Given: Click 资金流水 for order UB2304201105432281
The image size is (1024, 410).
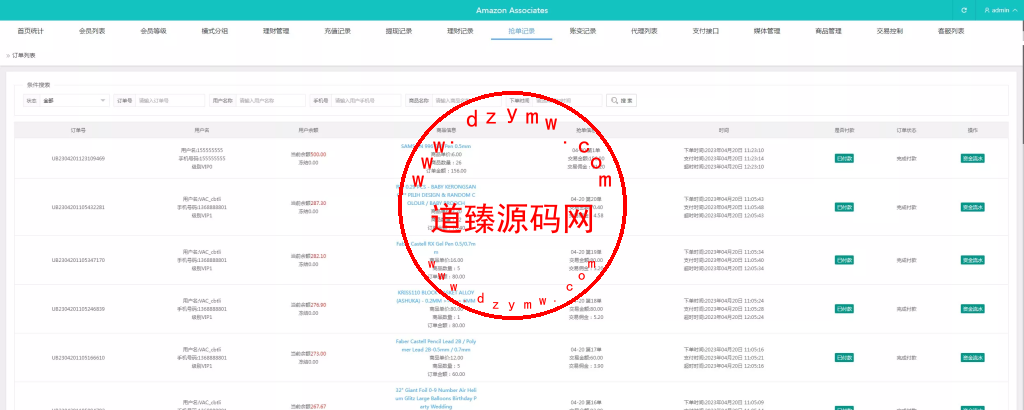Looking at the screenshot, I should (972, 207).
